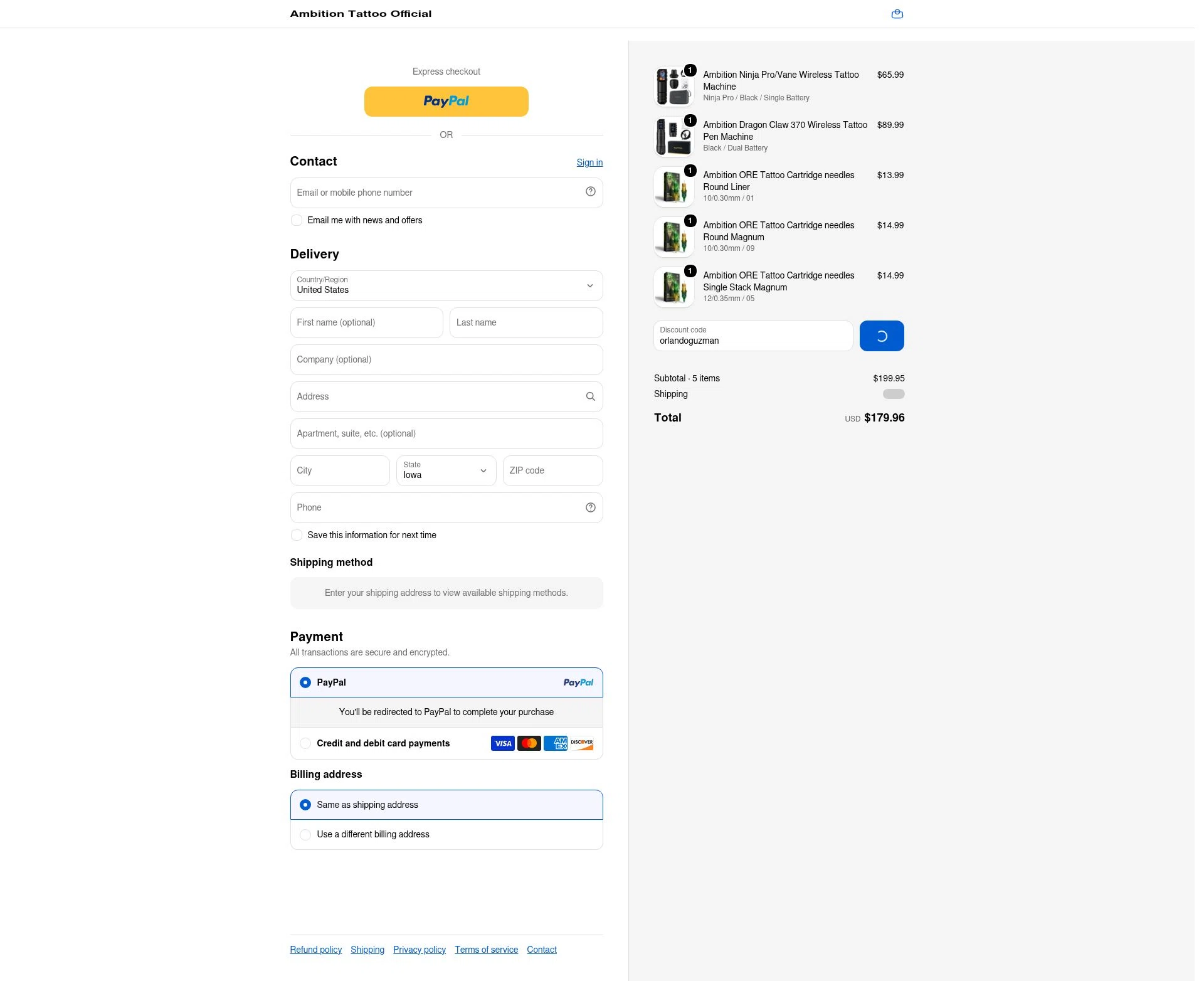The width and height of the screenshot is (1204, 981).
Task: Click the 12/0.35mm / 05 variant text
Action: point(729,299)
